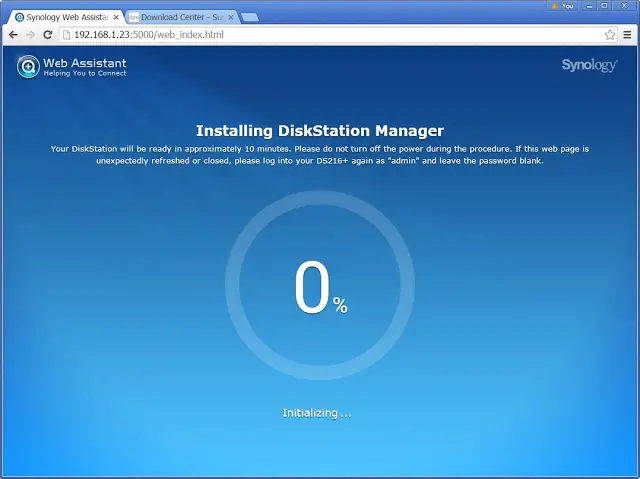Click the browser forward arrow

tap(30, 35)
